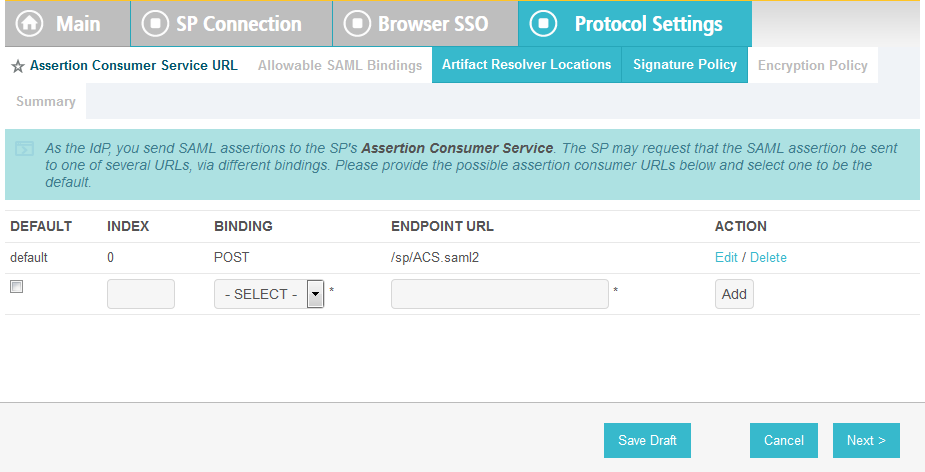
Task: Tick the default checkbox in the new row
Action: coord(16,287)
